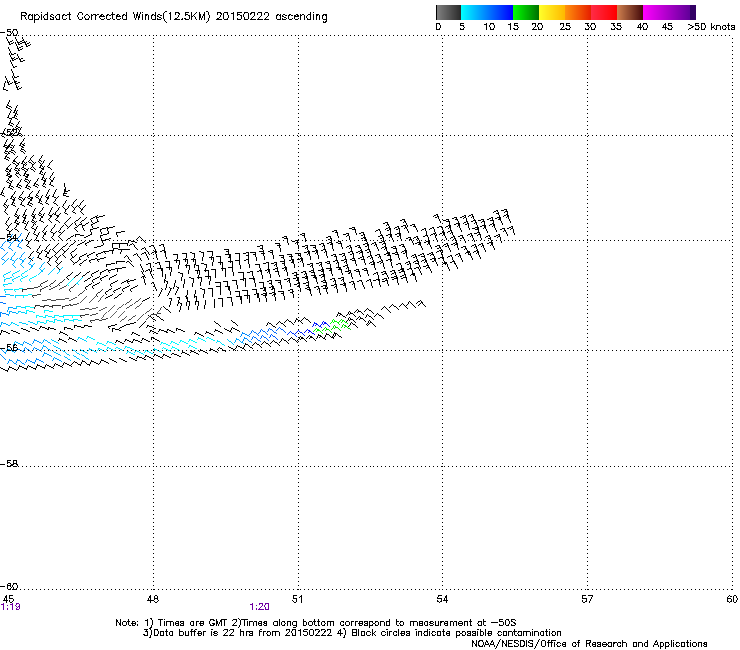Click the purple '1:19' time stamp
The width and height of the screenshot is (740, 650).
(x=10, y=607)
